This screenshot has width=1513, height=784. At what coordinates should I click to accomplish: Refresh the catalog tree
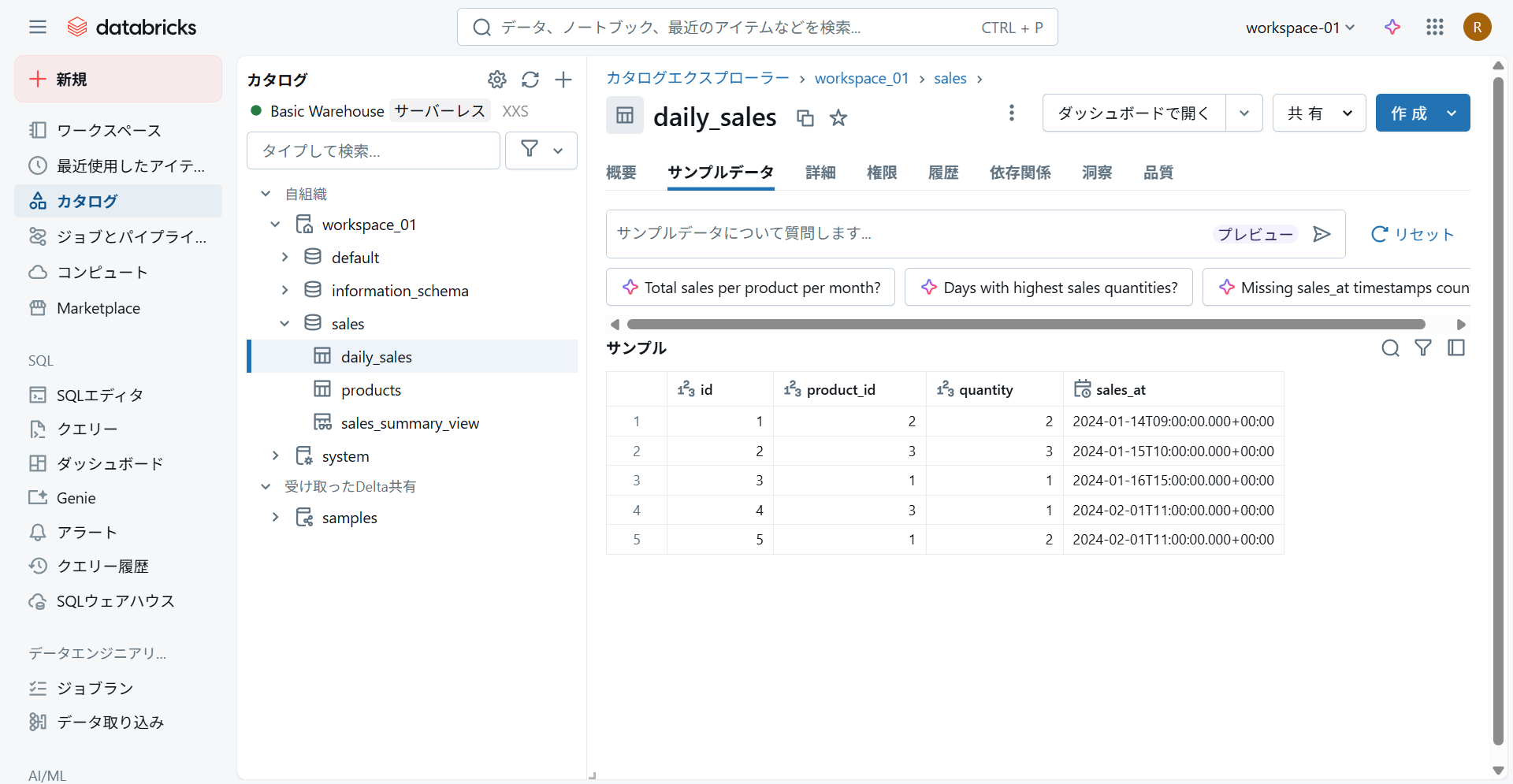[530, 80]
